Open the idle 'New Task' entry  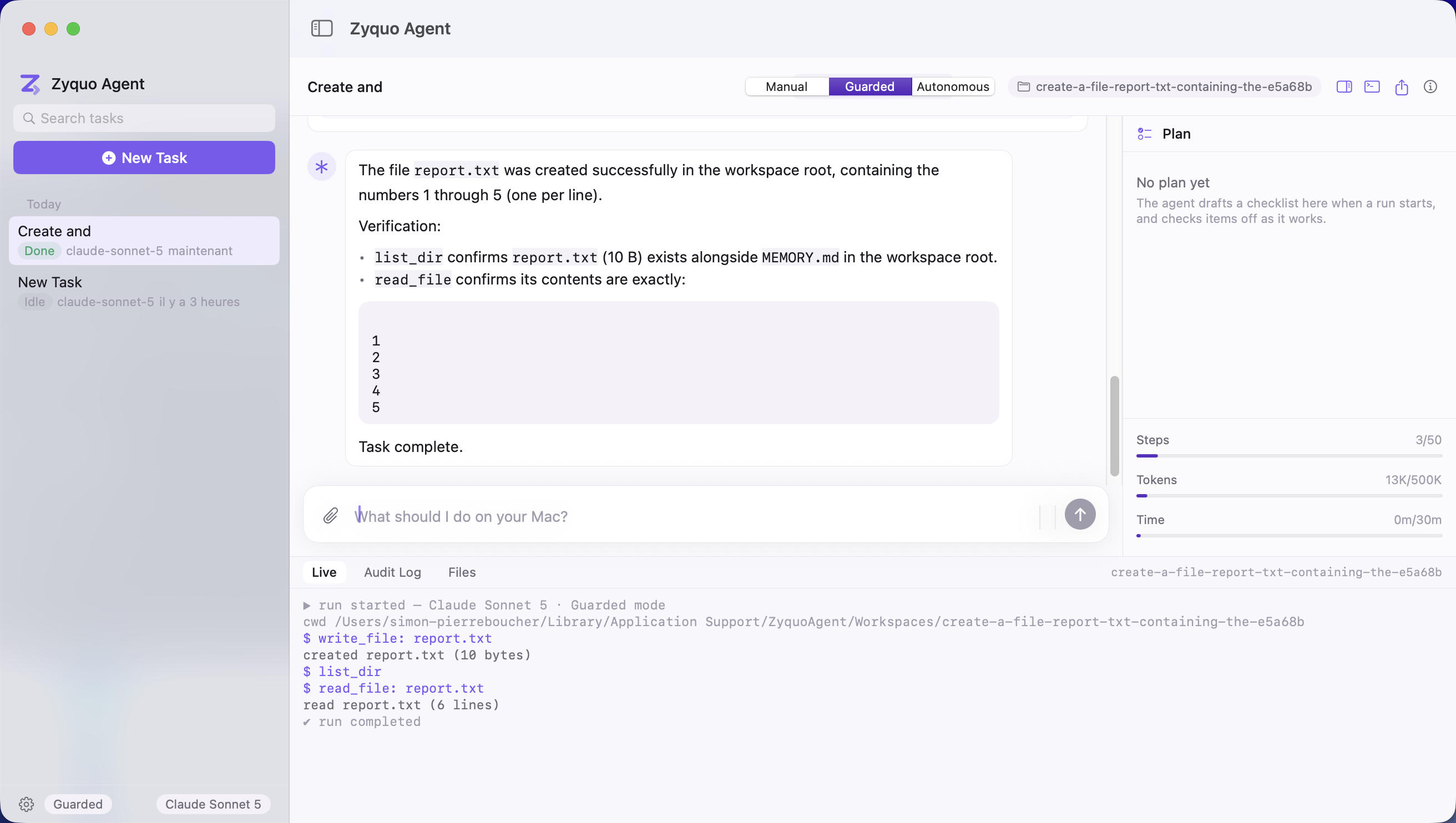(144, 292)
